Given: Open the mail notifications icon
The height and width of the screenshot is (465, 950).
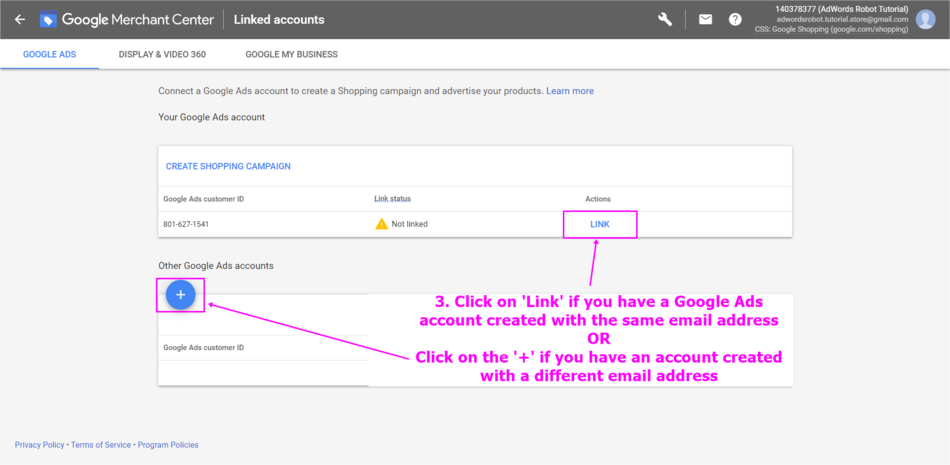Looking at the screenshot, I should point(705,19).
